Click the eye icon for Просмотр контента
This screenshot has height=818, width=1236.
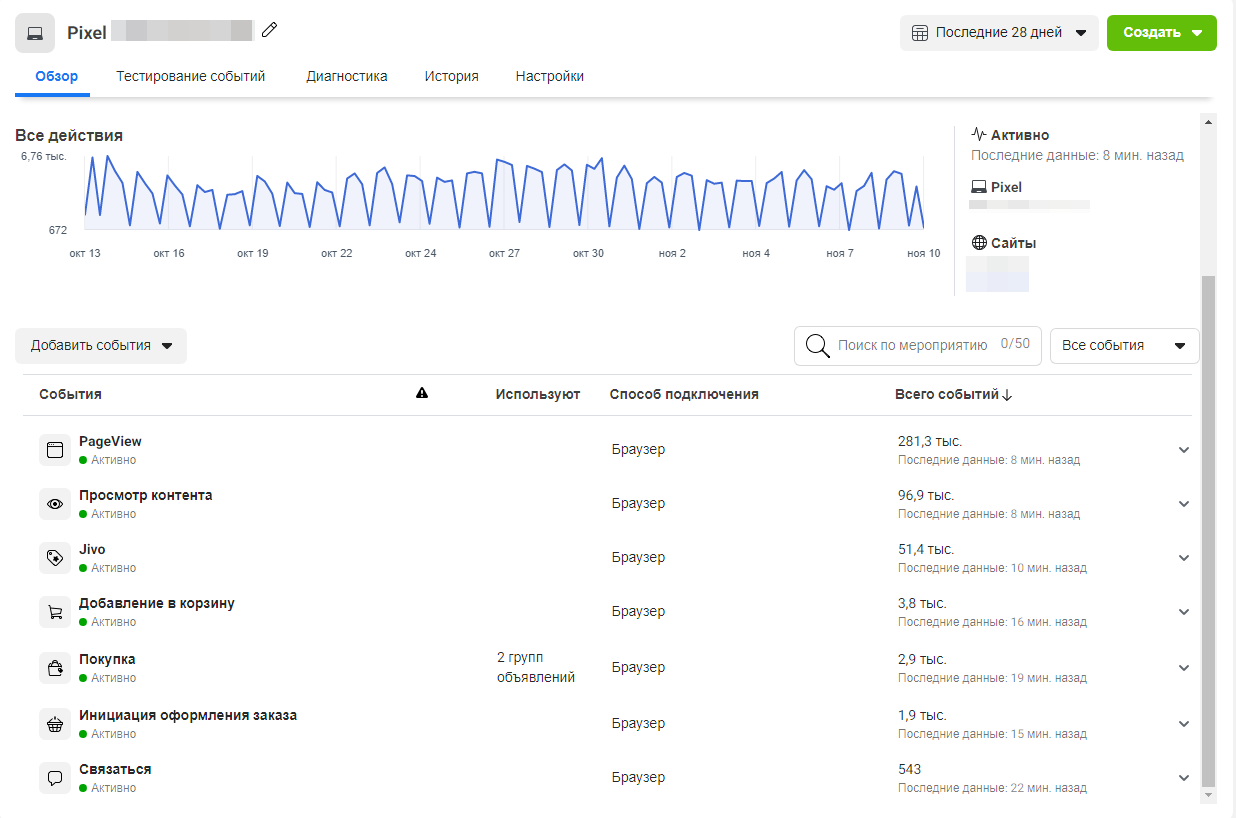[x=55, y=504]
